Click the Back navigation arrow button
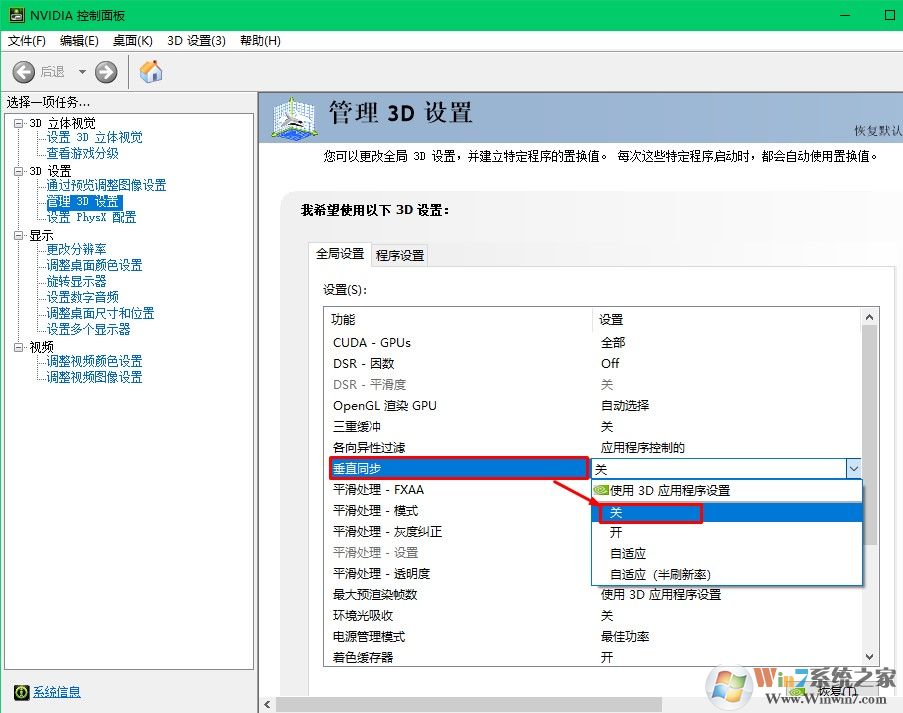 coord(24,72)
